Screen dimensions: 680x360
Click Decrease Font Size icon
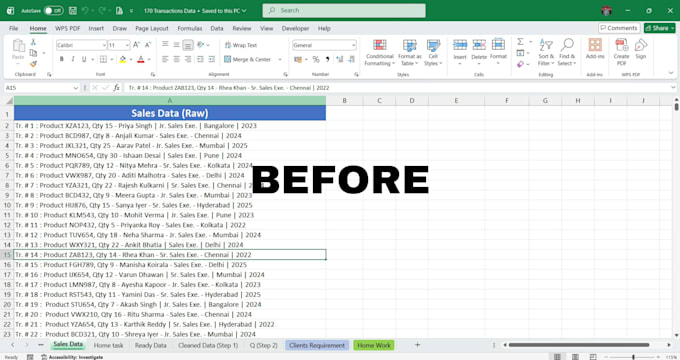(148, 45)
